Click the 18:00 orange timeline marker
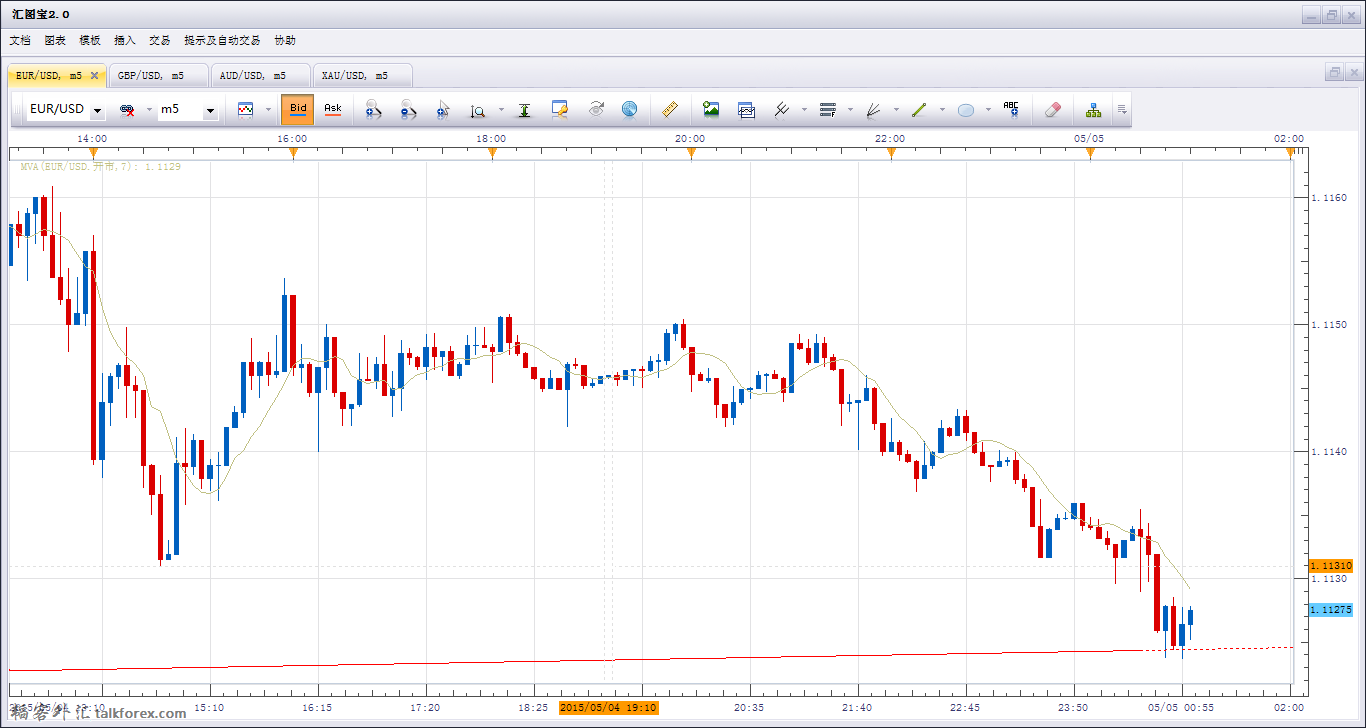The image size is (1366, 728). point(492,152)
